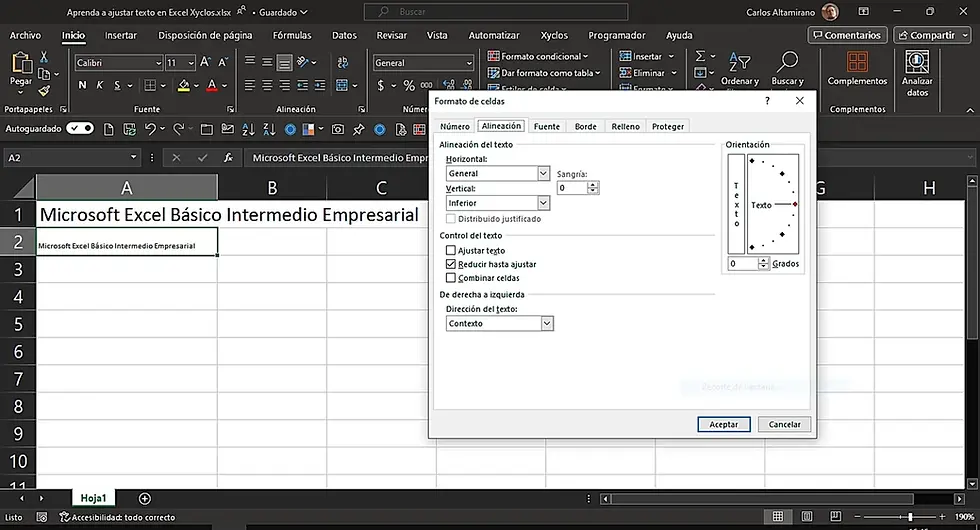Click the font color red A swatch
The height and width of the screenshot is (530, 980).
[x=211, y=85]
